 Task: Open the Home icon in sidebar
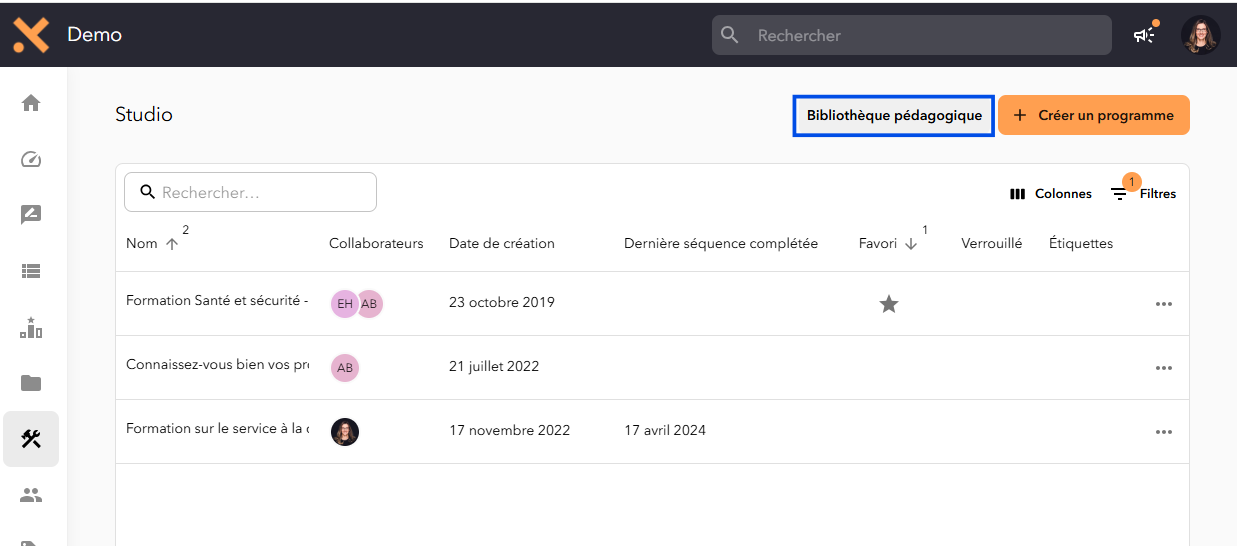[x=31, y=102]
